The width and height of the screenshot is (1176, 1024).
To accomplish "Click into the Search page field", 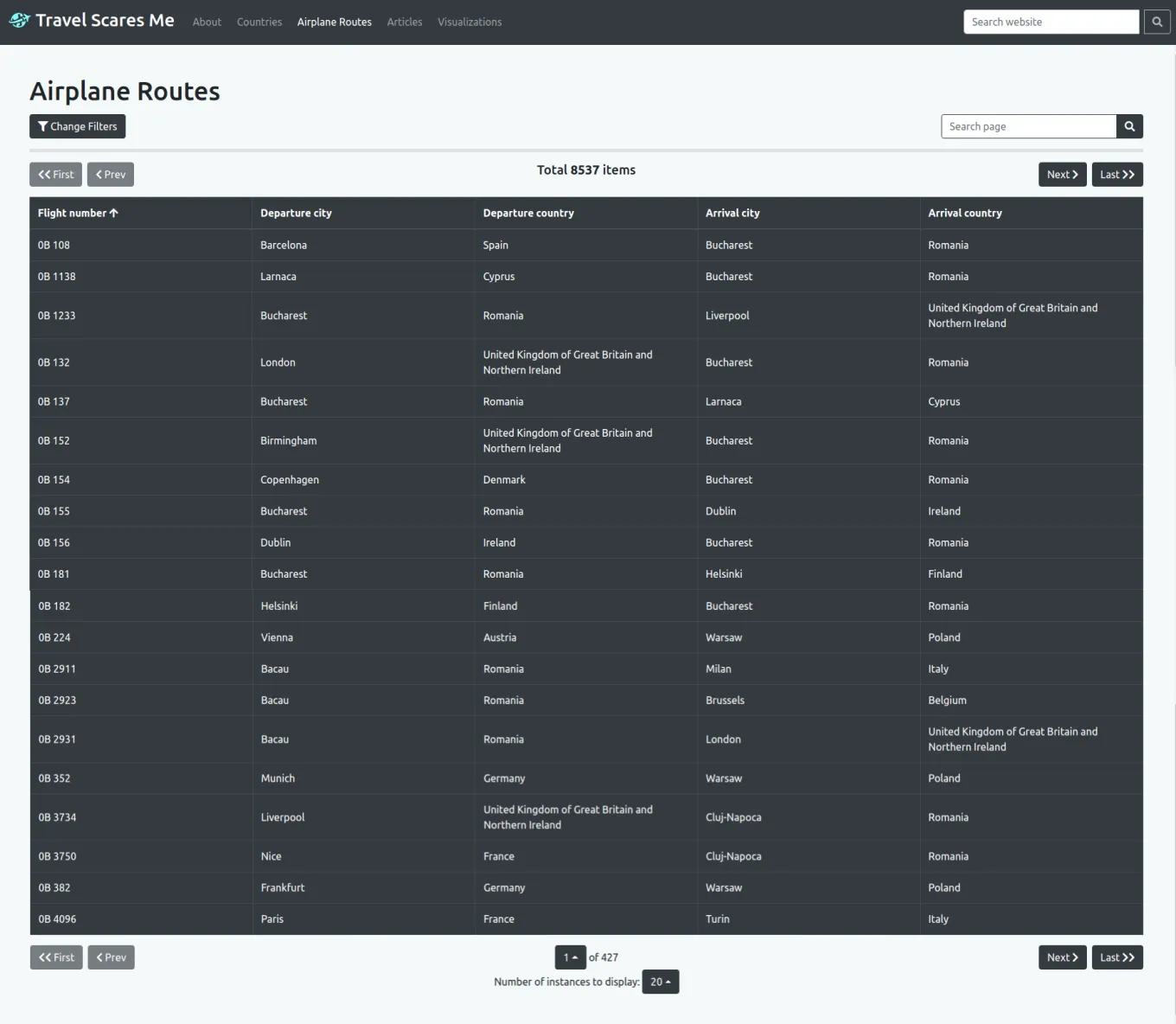I will (x=1027, y=126).
